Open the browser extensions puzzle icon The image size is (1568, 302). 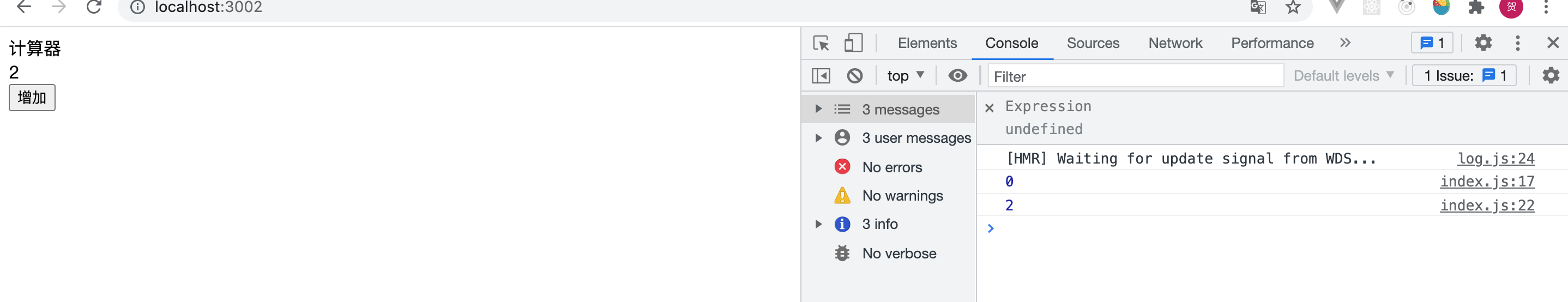(x=1476, y=7)
